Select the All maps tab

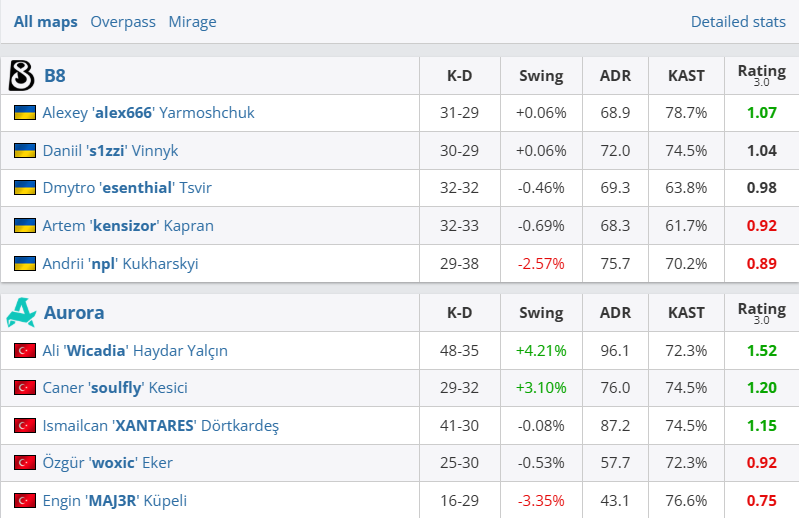click(45, 21)
